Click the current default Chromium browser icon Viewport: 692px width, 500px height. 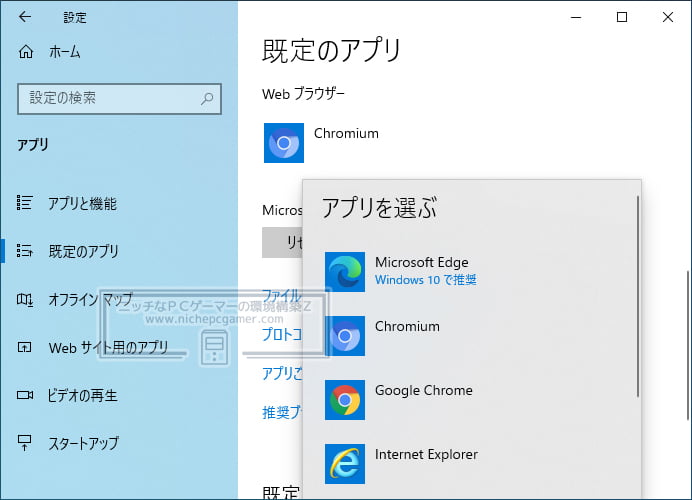click(x=284, y=143)
